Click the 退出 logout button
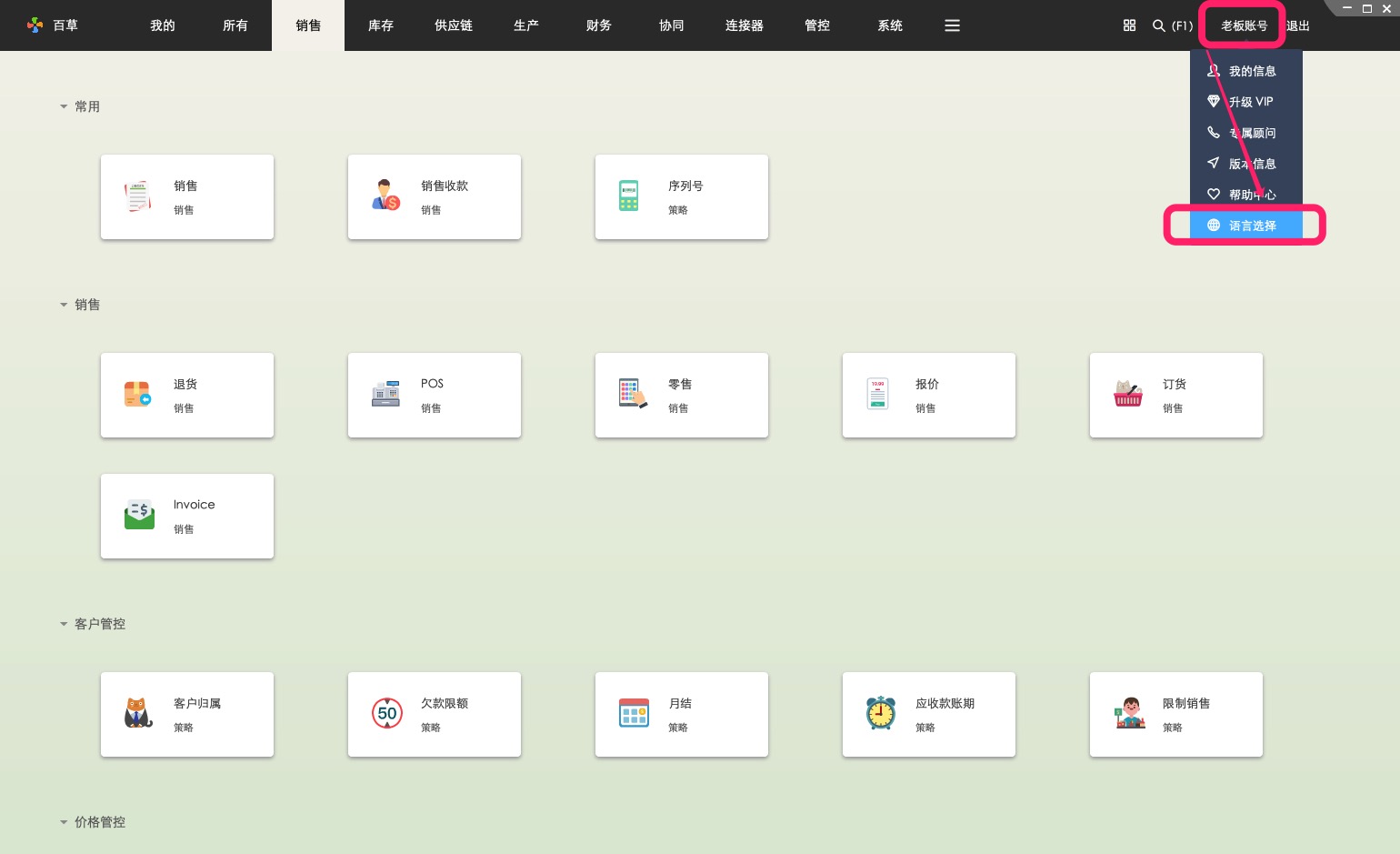The height and width of the screenshot is (854, 1400). [1298, 25]
